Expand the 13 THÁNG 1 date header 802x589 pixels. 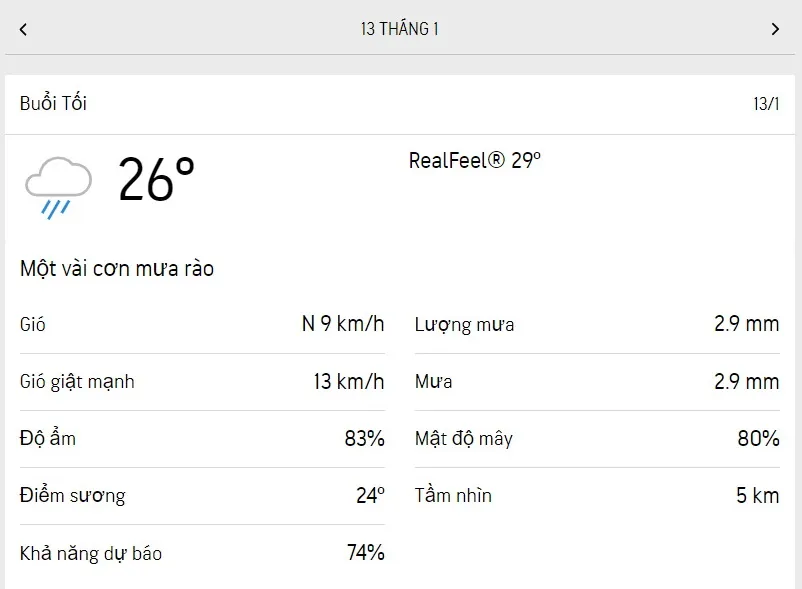tap(401, 29)
